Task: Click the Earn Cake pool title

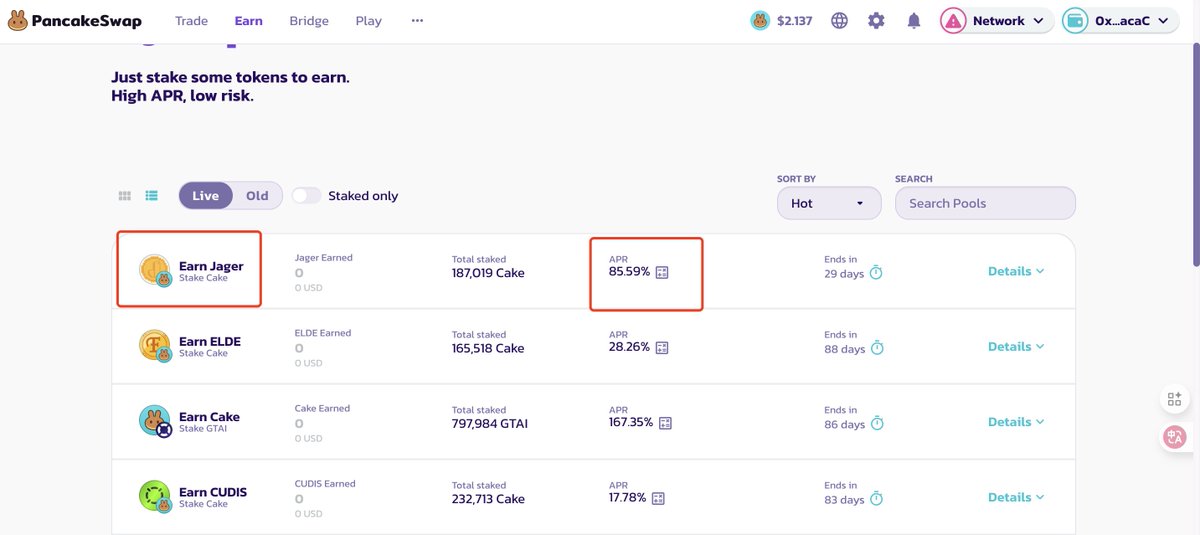Action: 209,417
